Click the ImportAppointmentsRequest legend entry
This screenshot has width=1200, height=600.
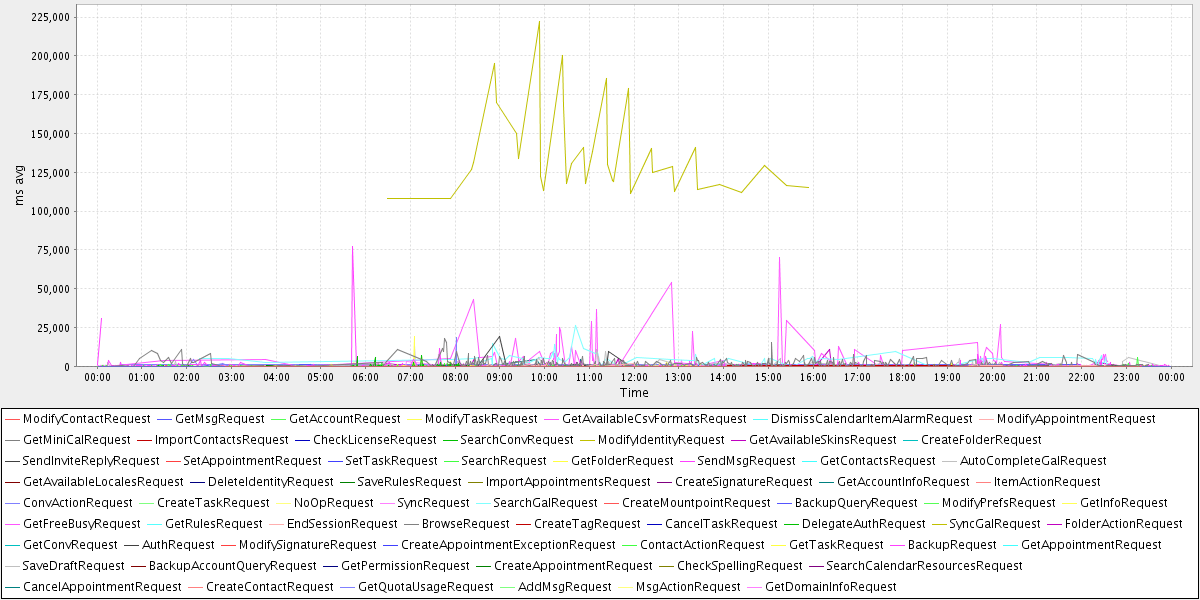tap(568, 482)
